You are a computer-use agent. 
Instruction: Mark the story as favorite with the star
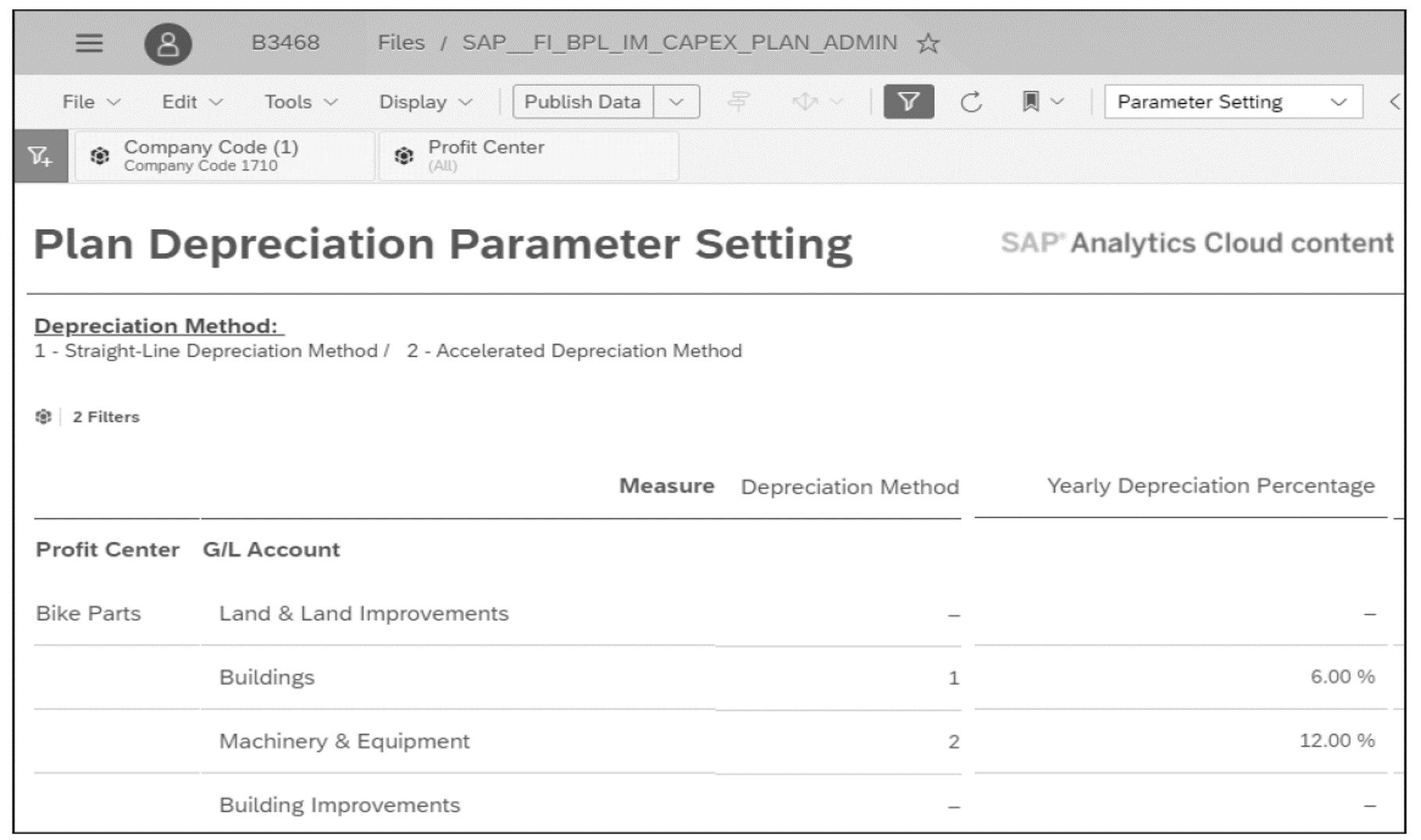tap(928, 44)
